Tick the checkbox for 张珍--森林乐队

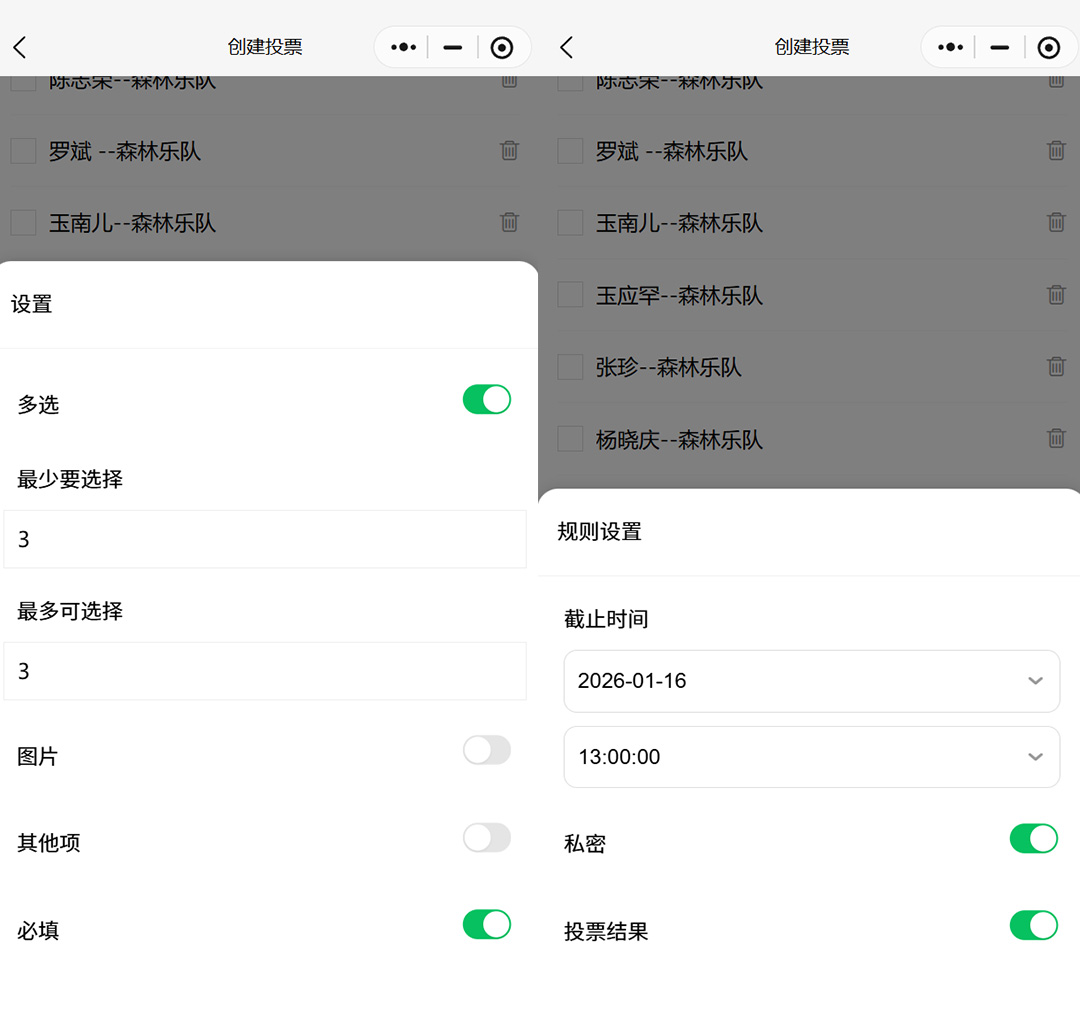pyautogui.click(x=570, y=367)
